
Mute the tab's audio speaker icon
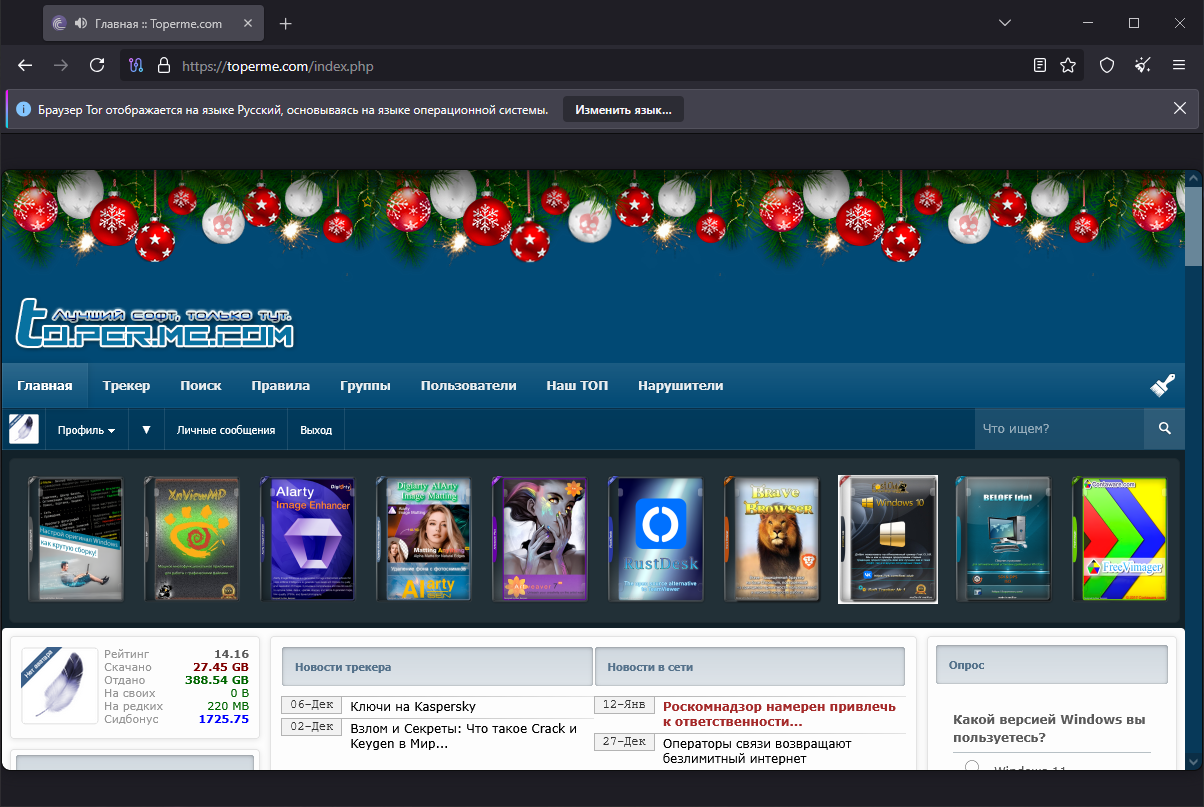point(79,23)
